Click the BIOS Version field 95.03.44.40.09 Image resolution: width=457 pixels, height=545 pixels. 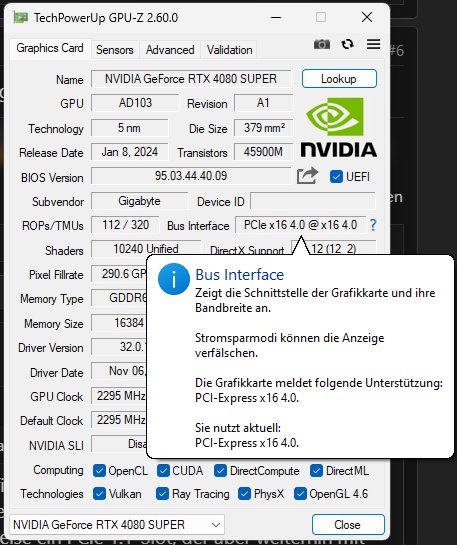(x=191, y=176)
